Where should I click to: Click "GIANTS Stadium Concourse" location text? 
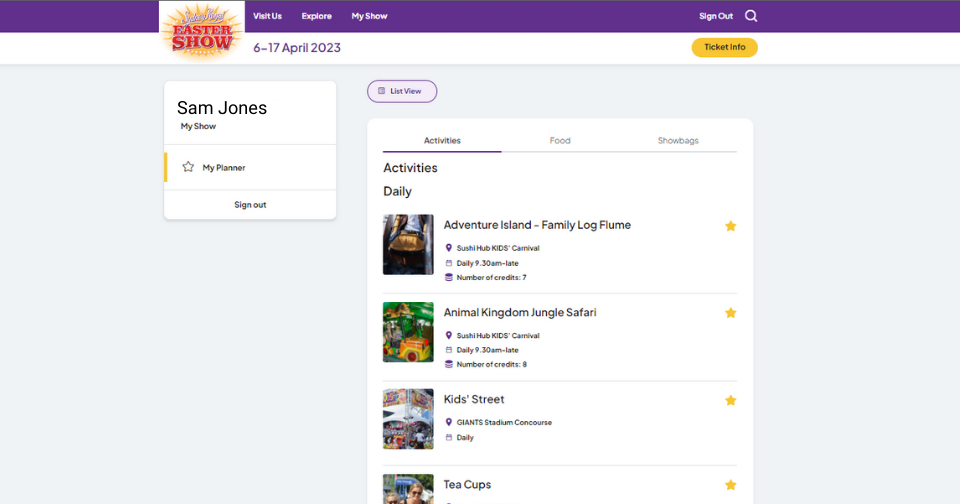click(504, 422)
